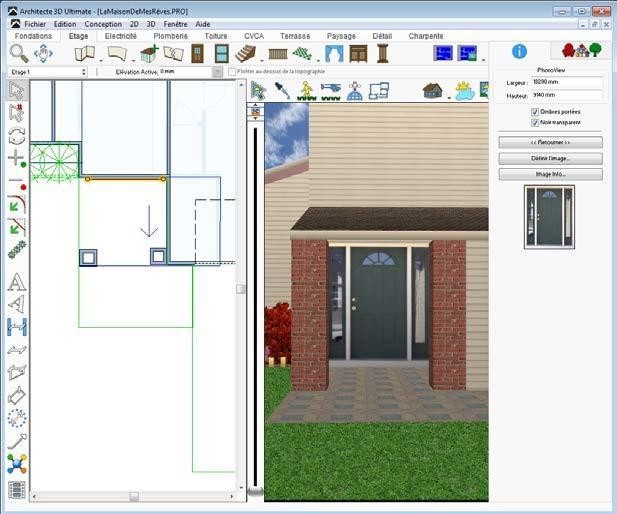The width and height of the screenshot is (617, 514).
Task: Expand the wall tool dropdown arrow
Action: (101, 61)
